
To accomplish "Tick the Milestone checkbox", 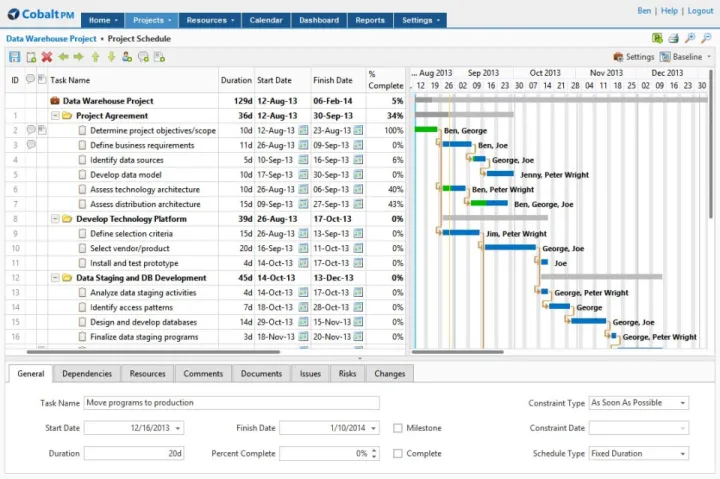I will [398, 428].
